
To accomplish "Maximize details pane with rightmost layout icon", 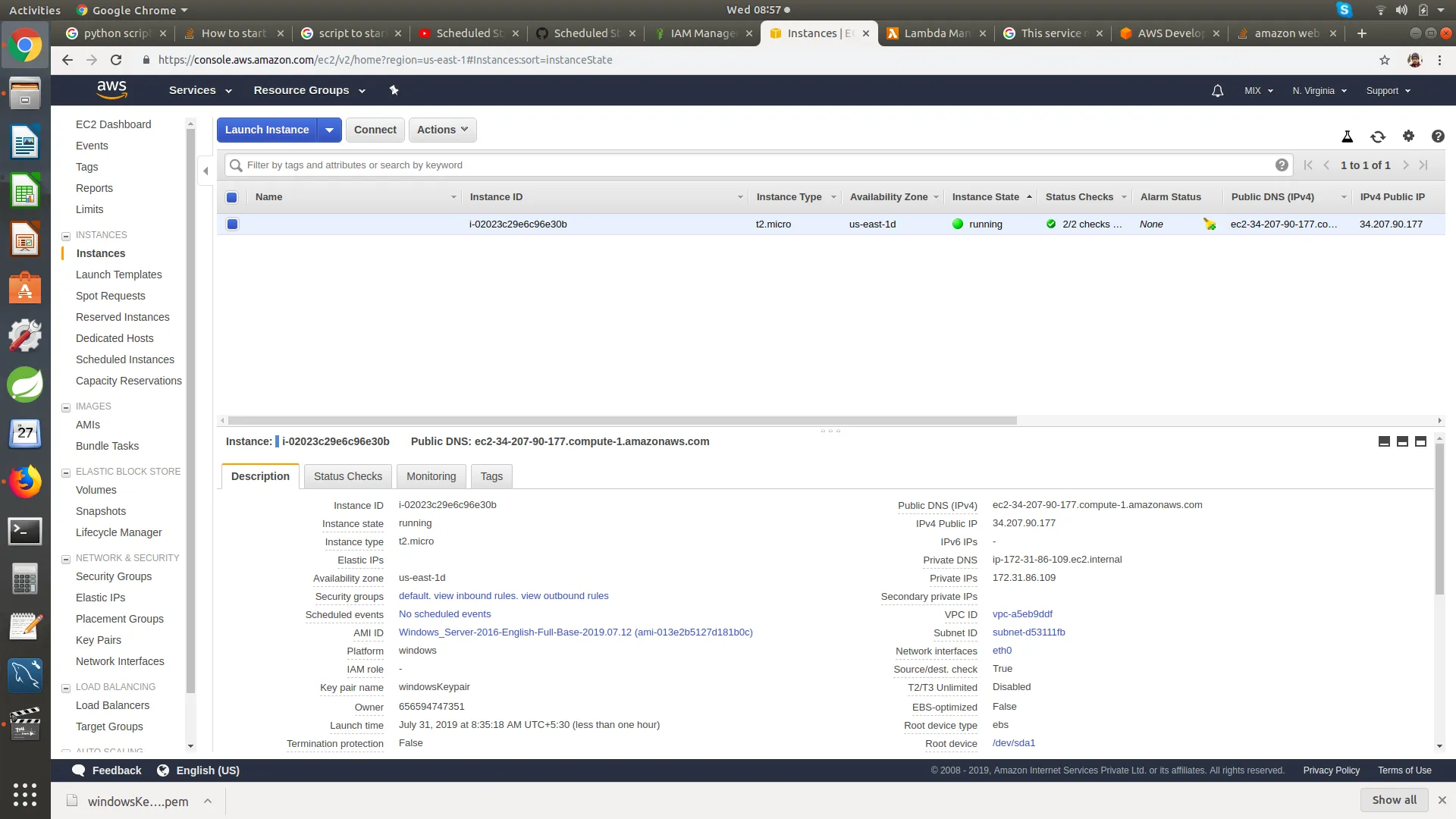I will click(1421, 441).
